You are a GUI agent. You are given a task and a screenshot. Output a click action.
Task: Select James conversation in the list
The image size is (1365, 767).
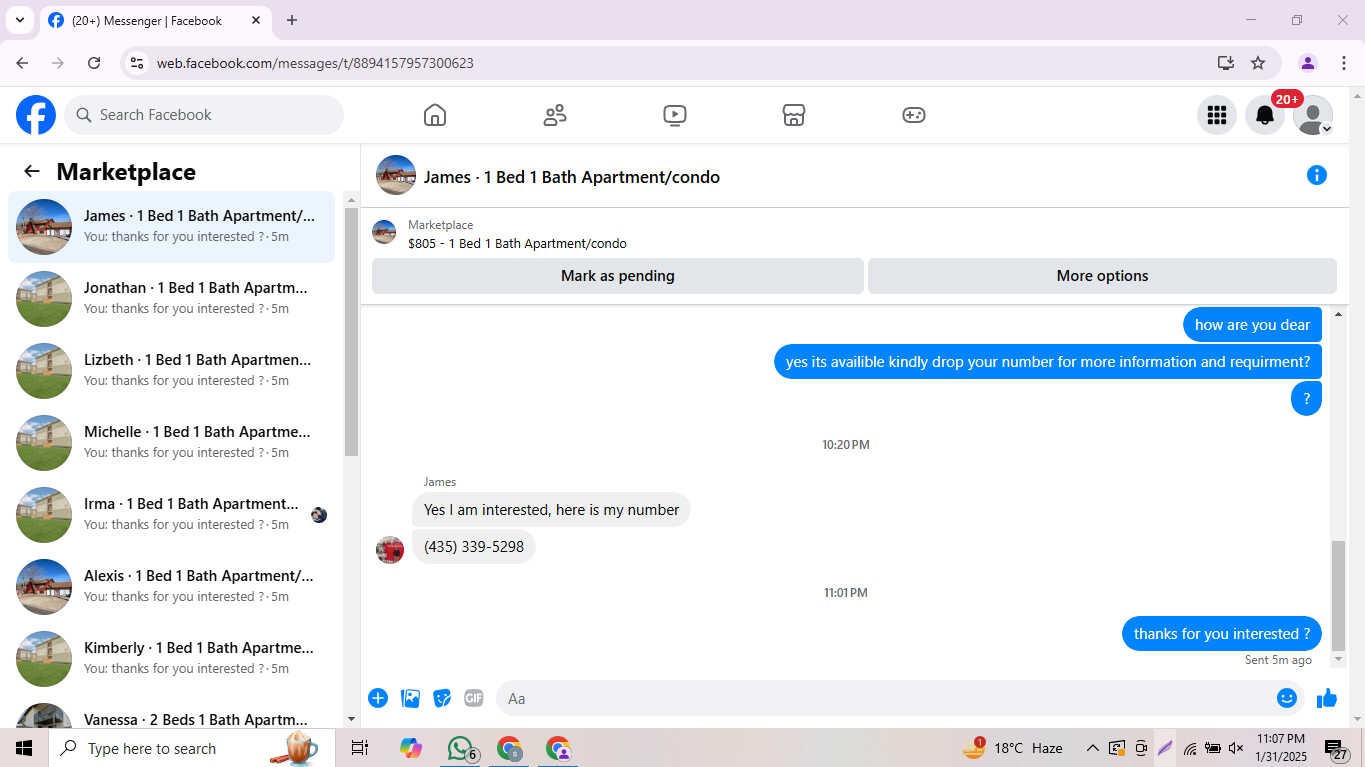coord(172,227)
